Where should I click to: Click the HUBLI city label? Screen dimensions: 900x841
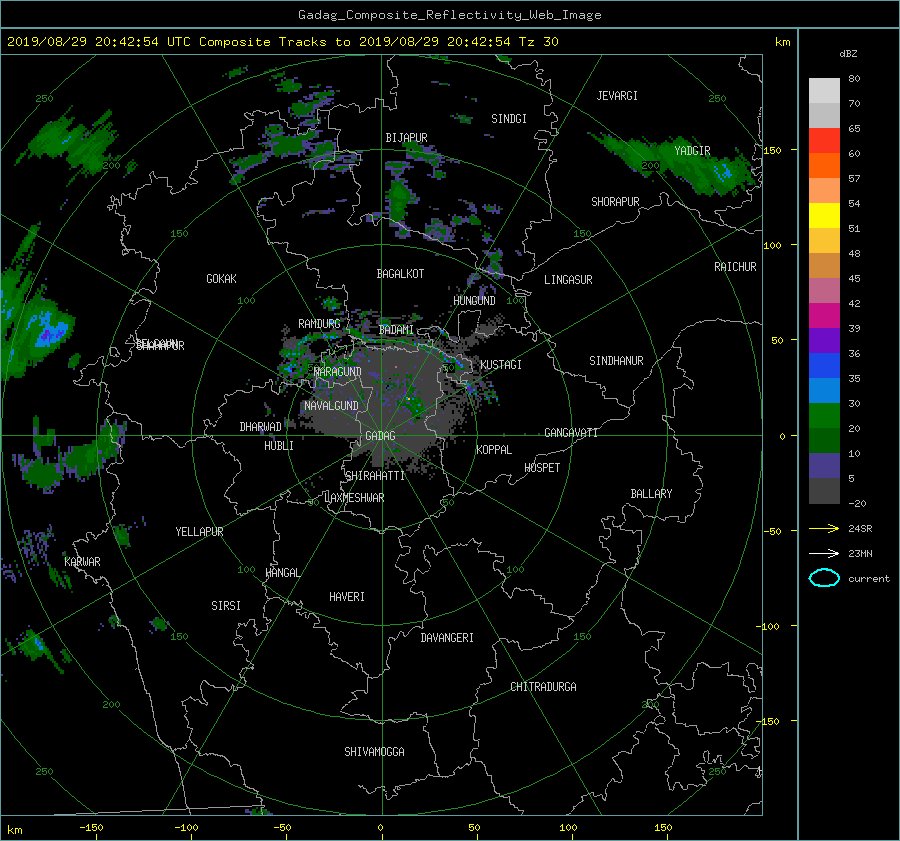point(278,446)
